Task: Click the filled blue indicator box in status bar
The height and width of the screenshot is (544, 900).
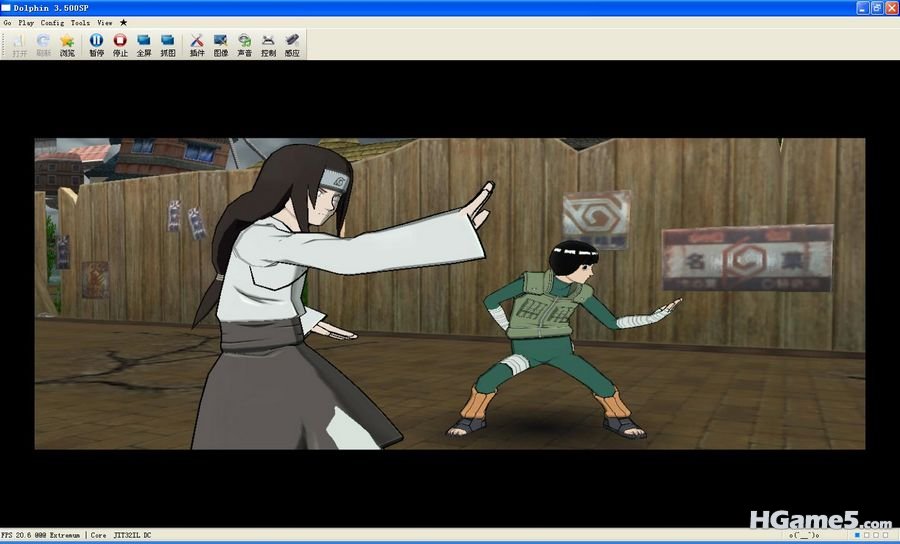Action: pyautogui.click(x=858, y=535)
